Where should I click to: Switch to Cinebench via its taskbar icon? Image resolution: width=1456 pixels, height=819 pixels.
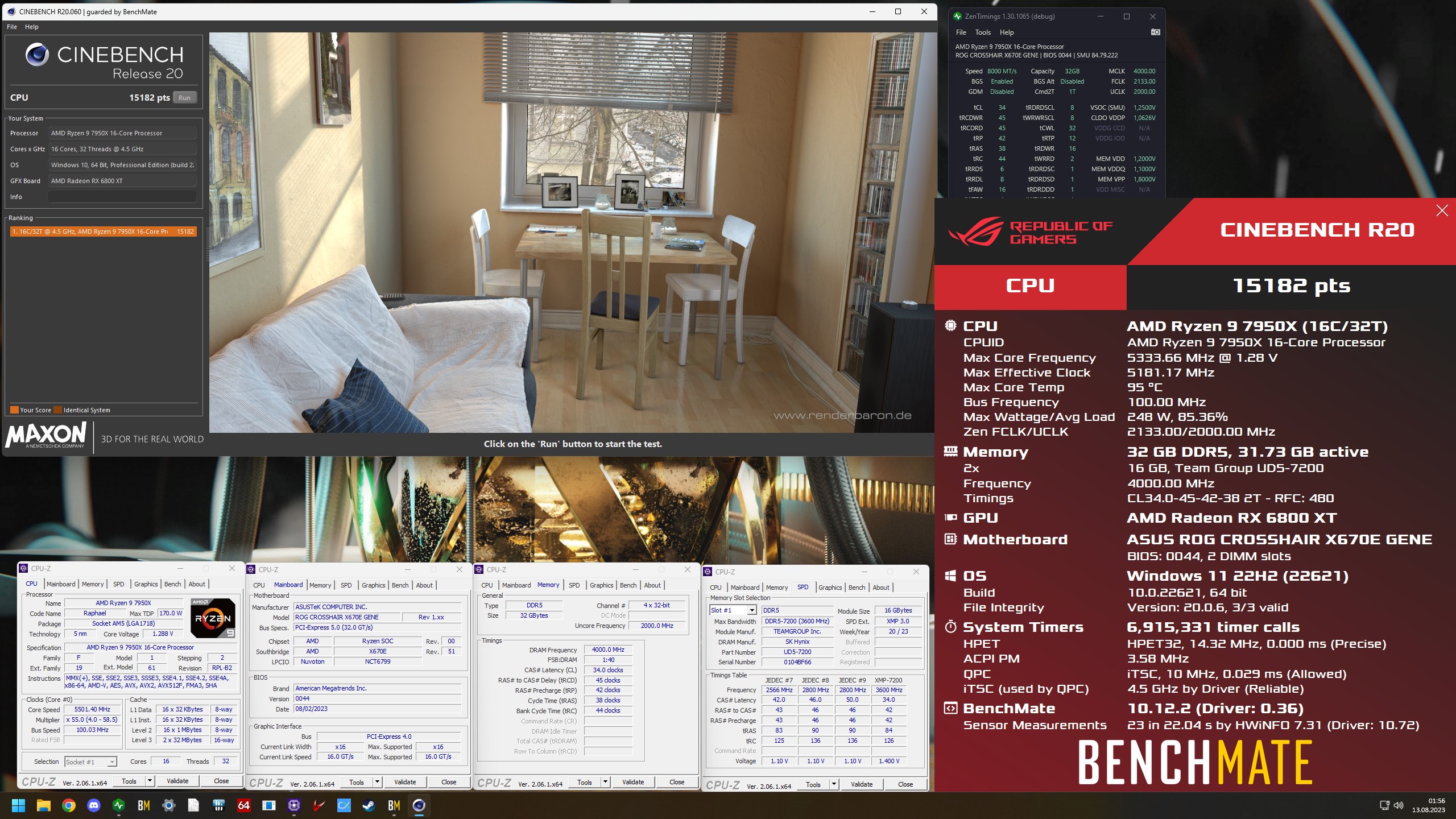[419, 805]
